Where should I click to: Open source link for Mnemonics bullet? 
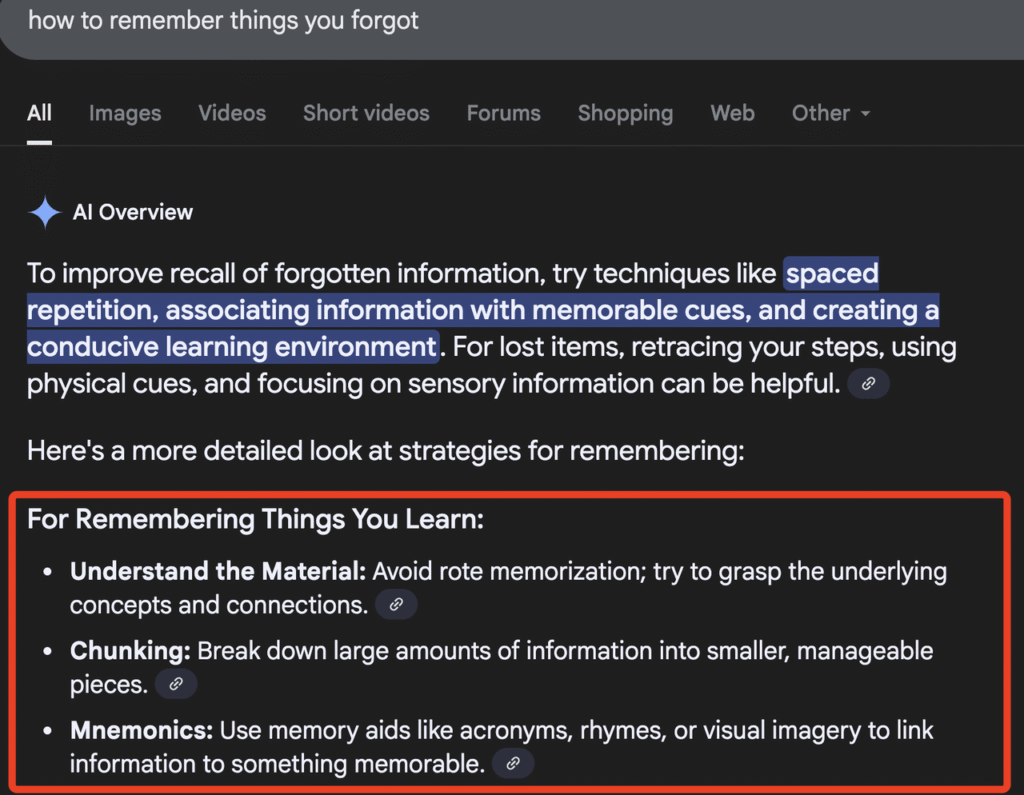512,764
